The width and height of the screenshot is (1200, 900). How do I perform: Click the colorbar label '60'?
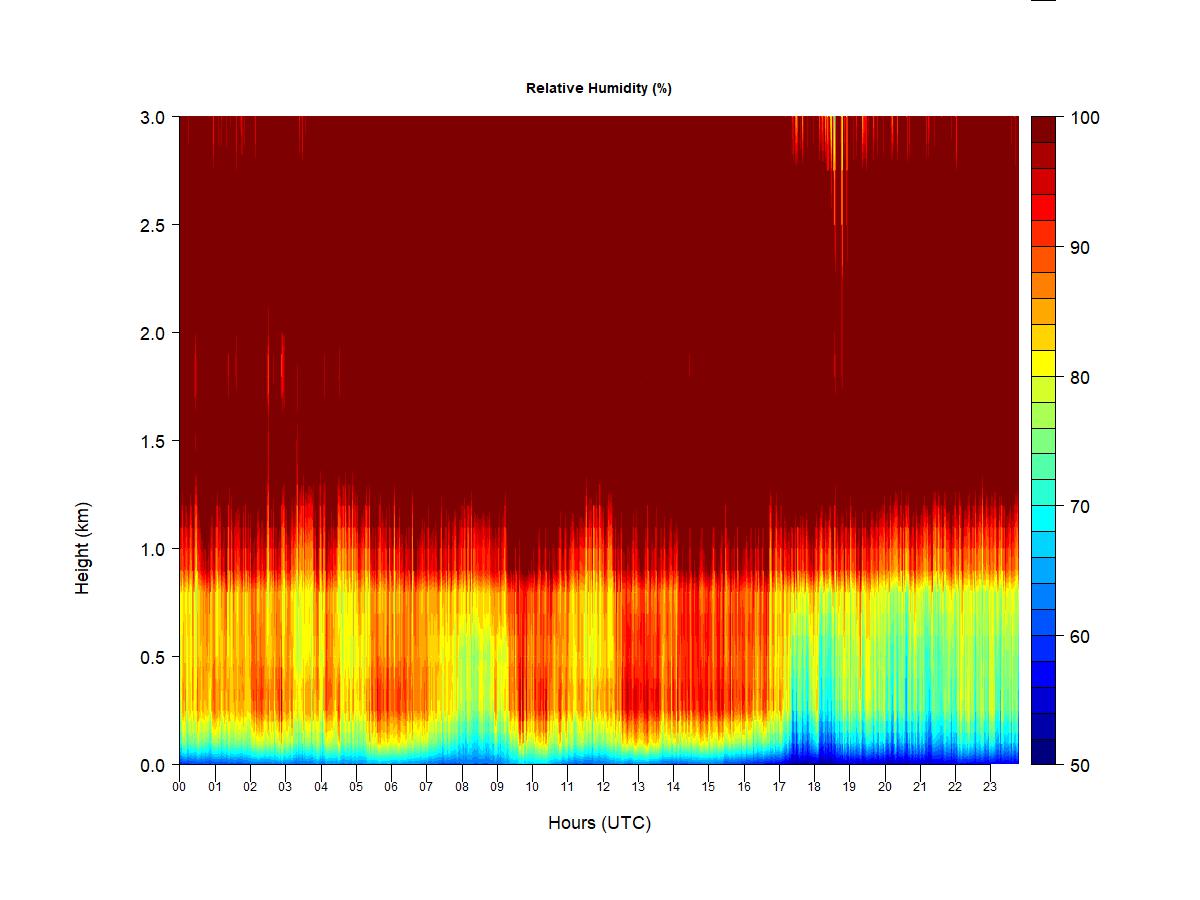pyautogui.click(x=1080, y=636)
